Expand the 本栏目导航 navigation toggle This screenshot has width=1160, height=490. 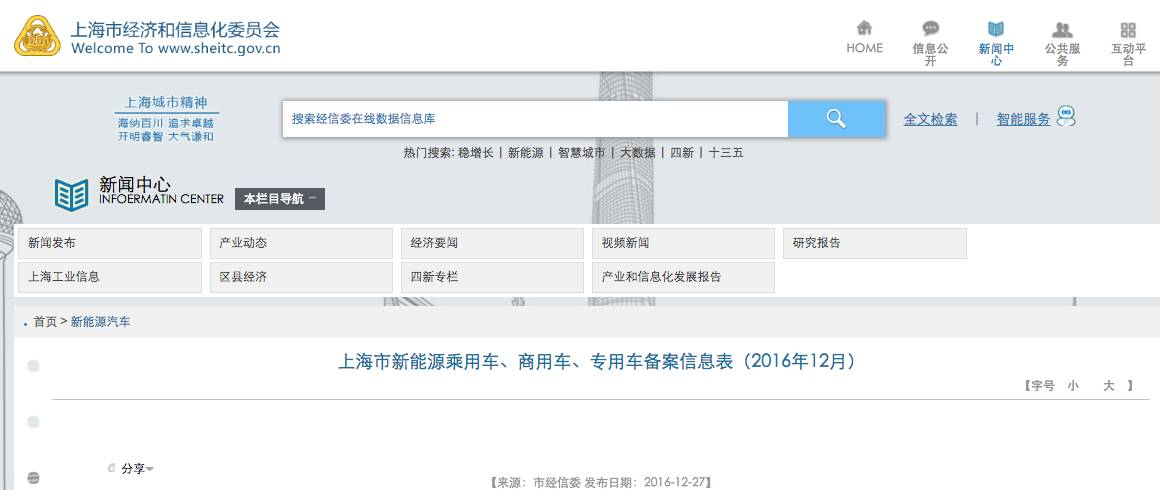(280, 198)
